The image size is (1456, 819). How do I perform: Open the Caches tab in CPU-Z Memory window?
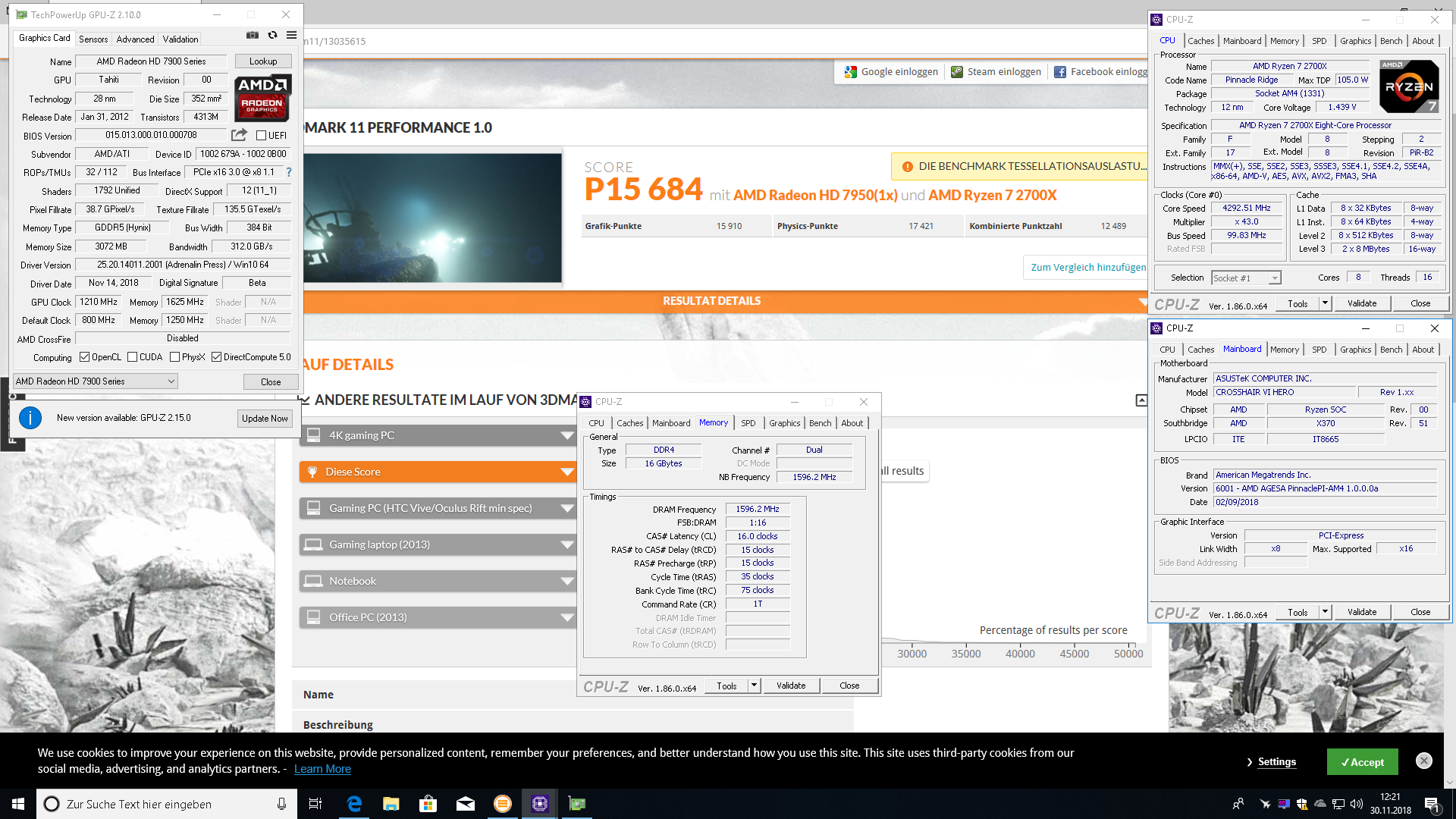pos(629,423)
